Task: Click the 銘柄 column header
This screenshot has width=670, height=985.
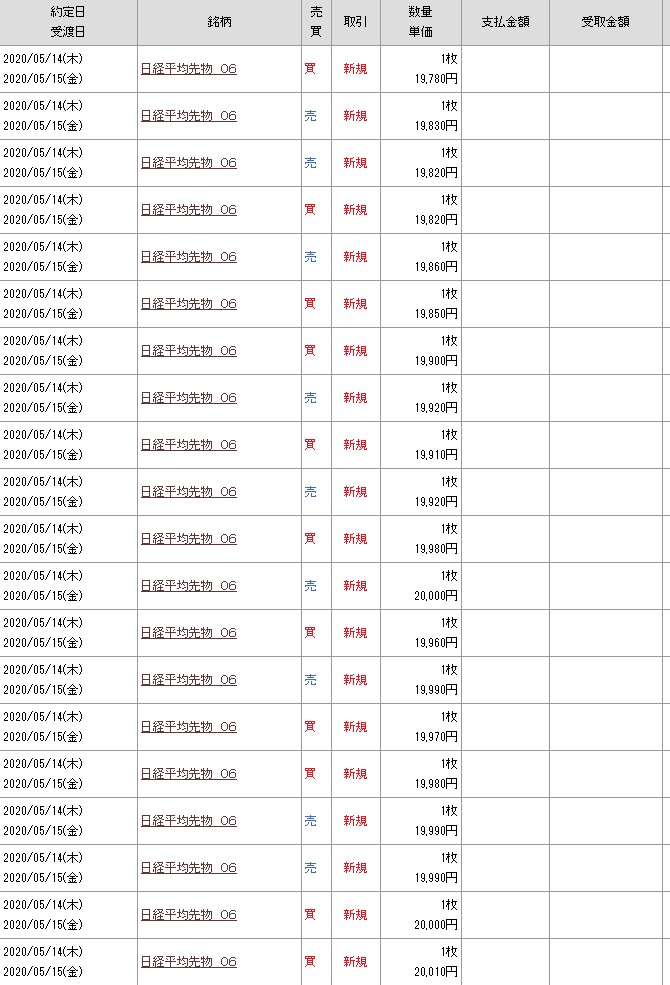Action: (x=218, y=22)
